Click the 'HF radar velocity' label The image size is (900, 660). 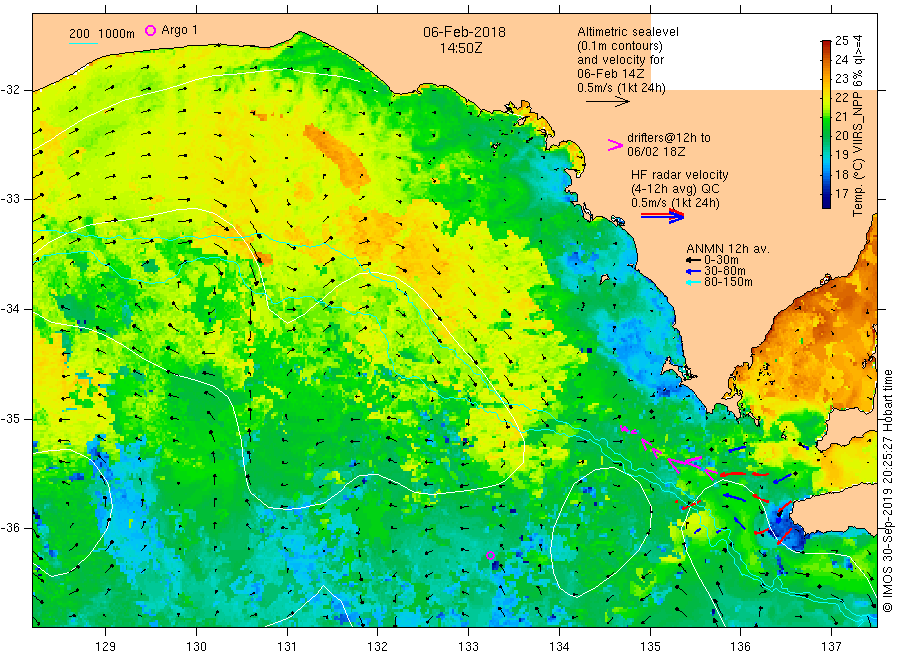click(x=680, y=175)
